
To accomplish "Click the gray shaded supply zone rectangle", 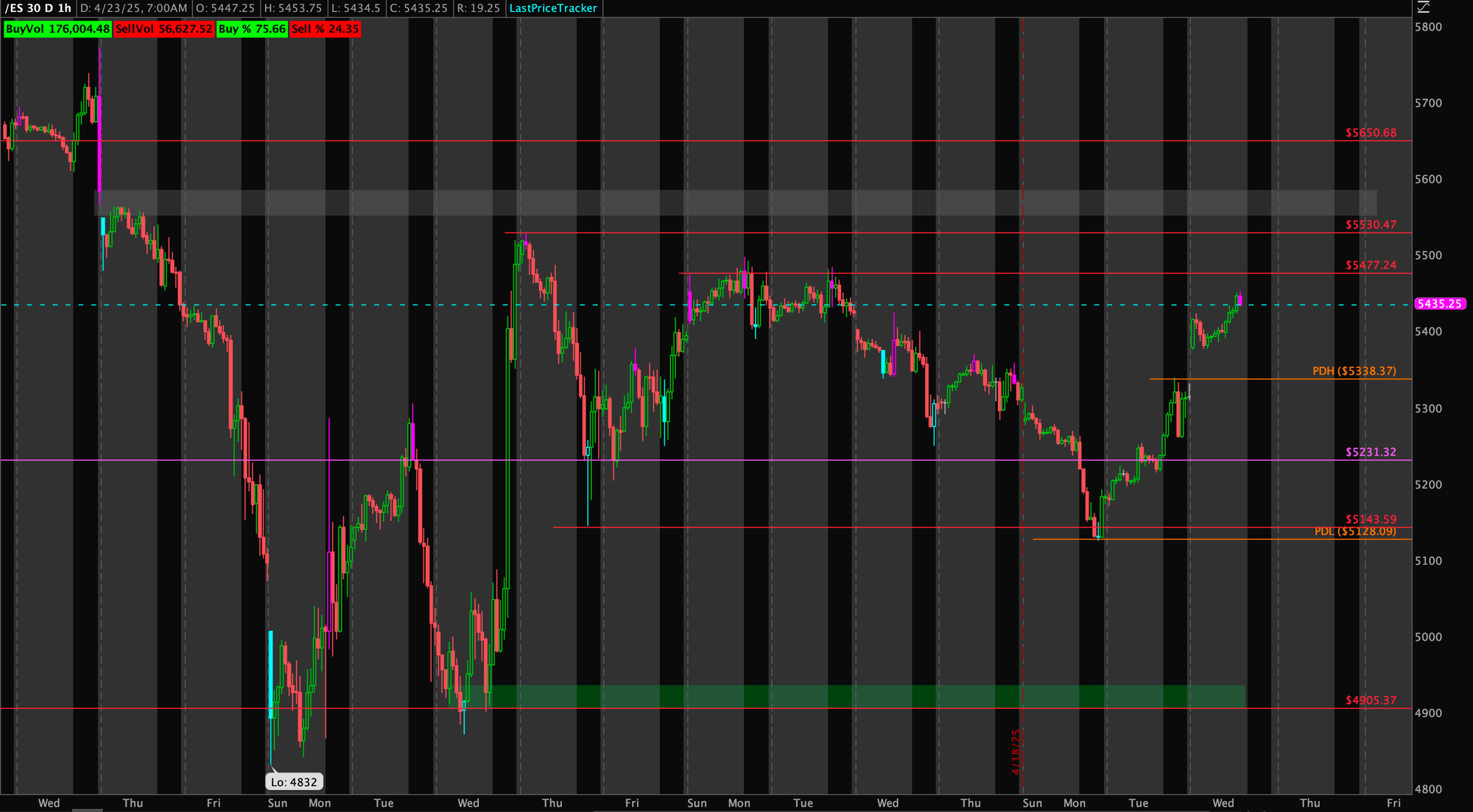I will [x=736, y=203].
